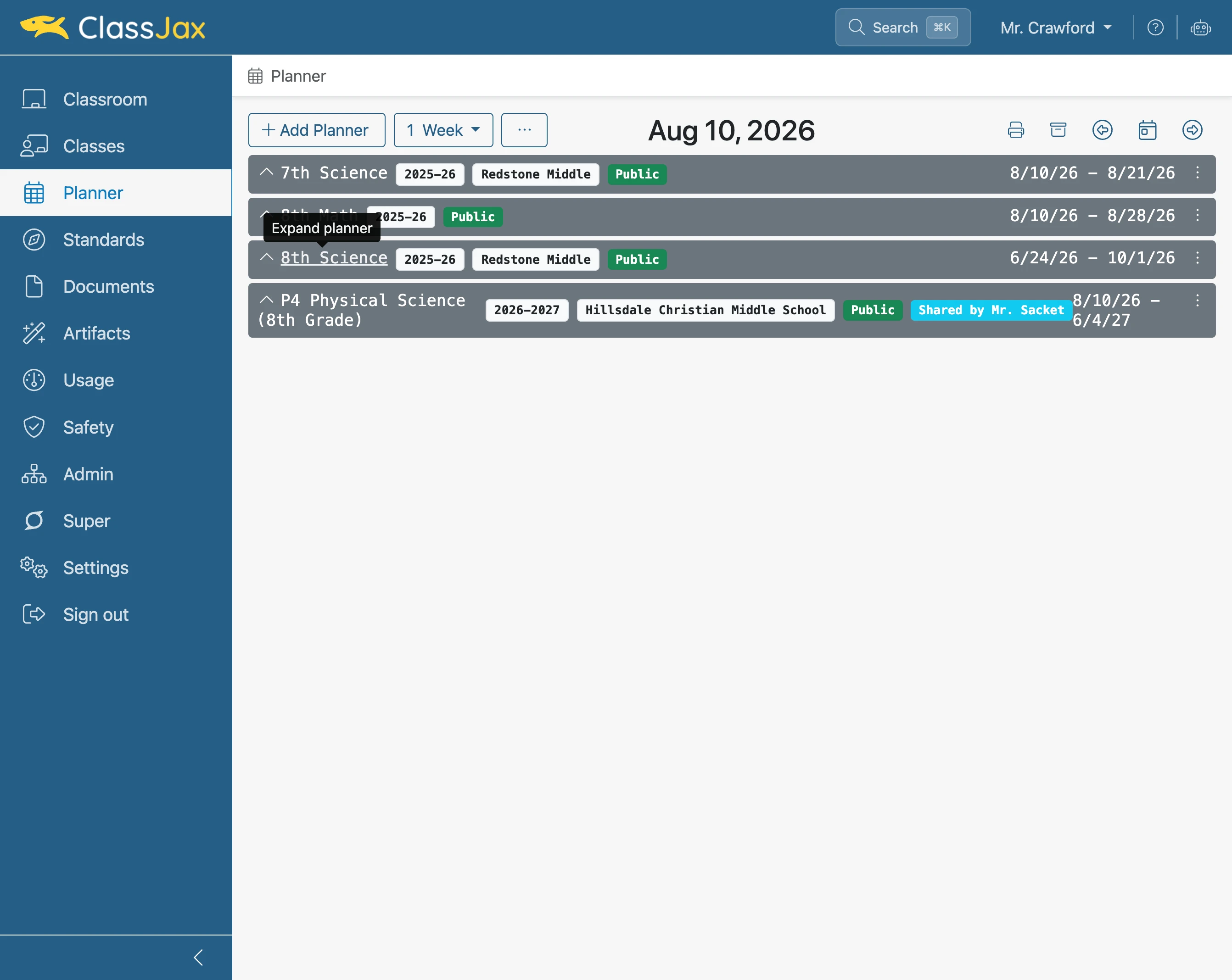The height and width of the screenshot is (980, 1232).
Task: Click the Artifacts magic wand icon
Action: [34, 333]
